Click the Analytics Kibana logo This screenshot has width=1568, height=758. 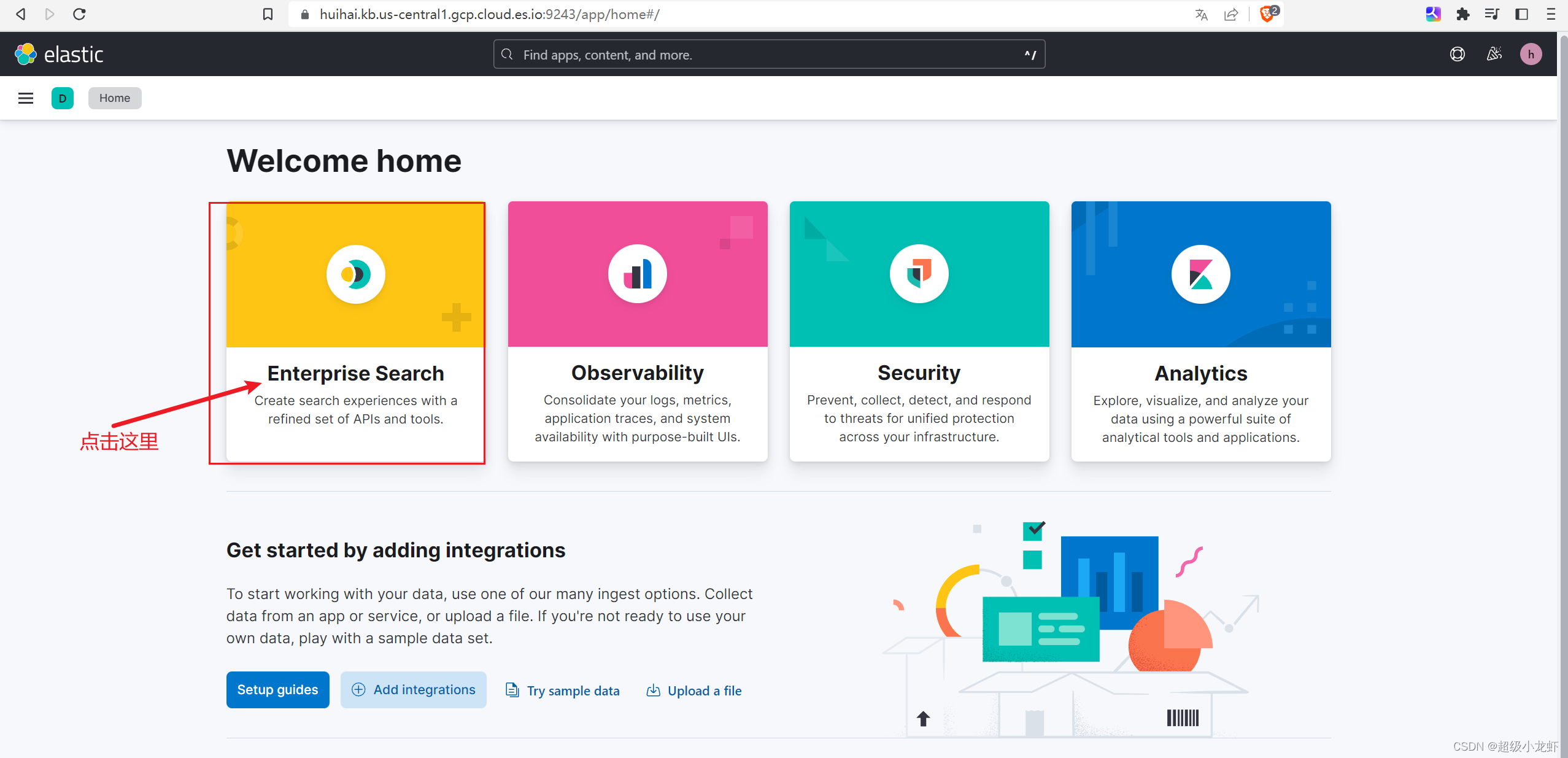(x=1201, y=274)
